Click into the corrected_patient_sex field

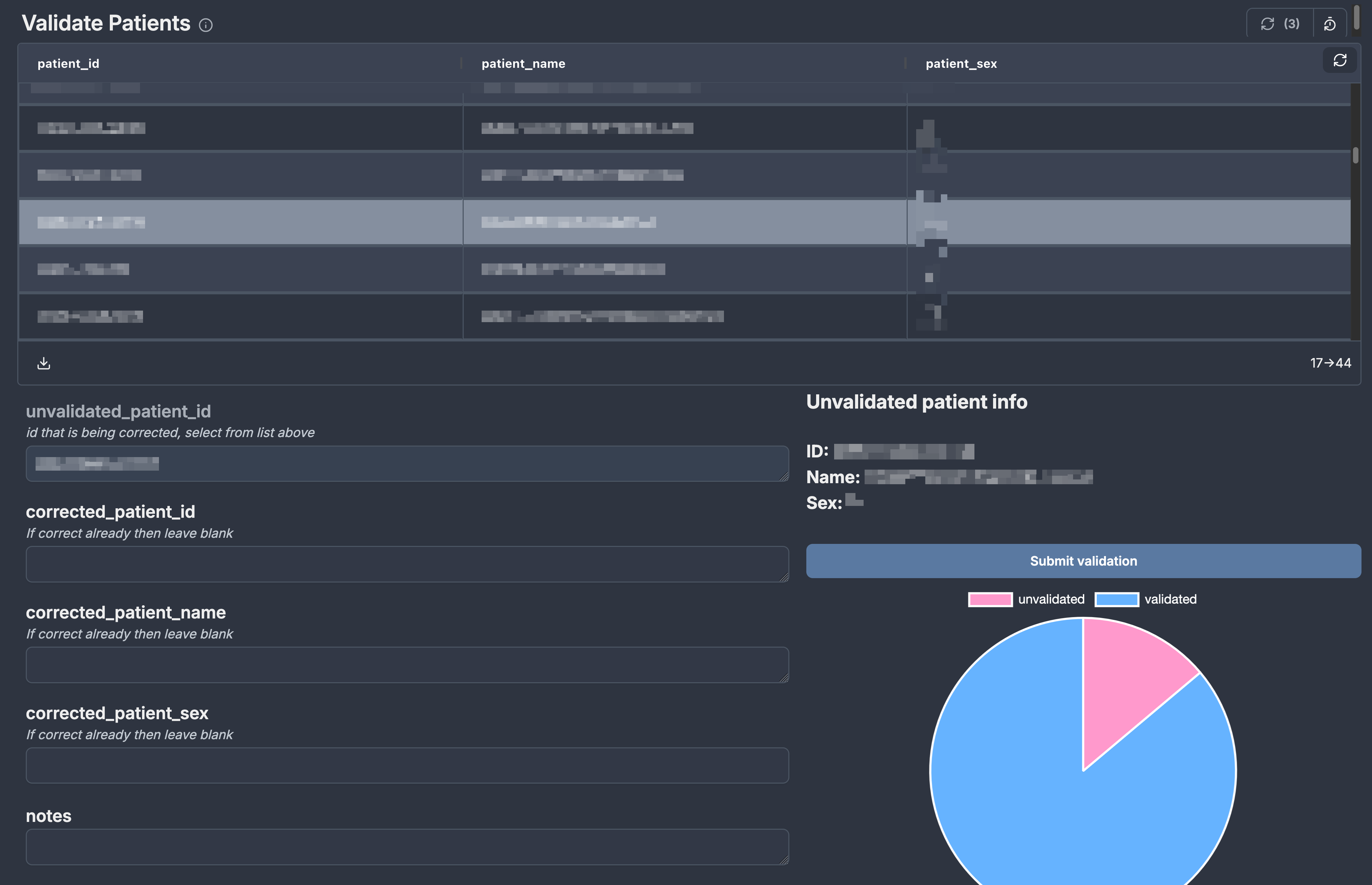point(407,765)
